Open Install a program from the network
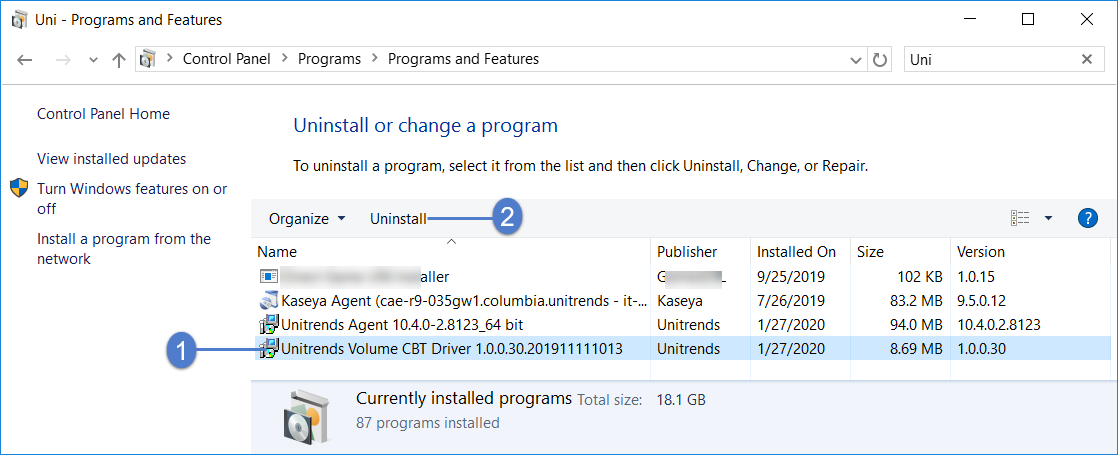The image size is (1118, 455). [x=124, y=249]
